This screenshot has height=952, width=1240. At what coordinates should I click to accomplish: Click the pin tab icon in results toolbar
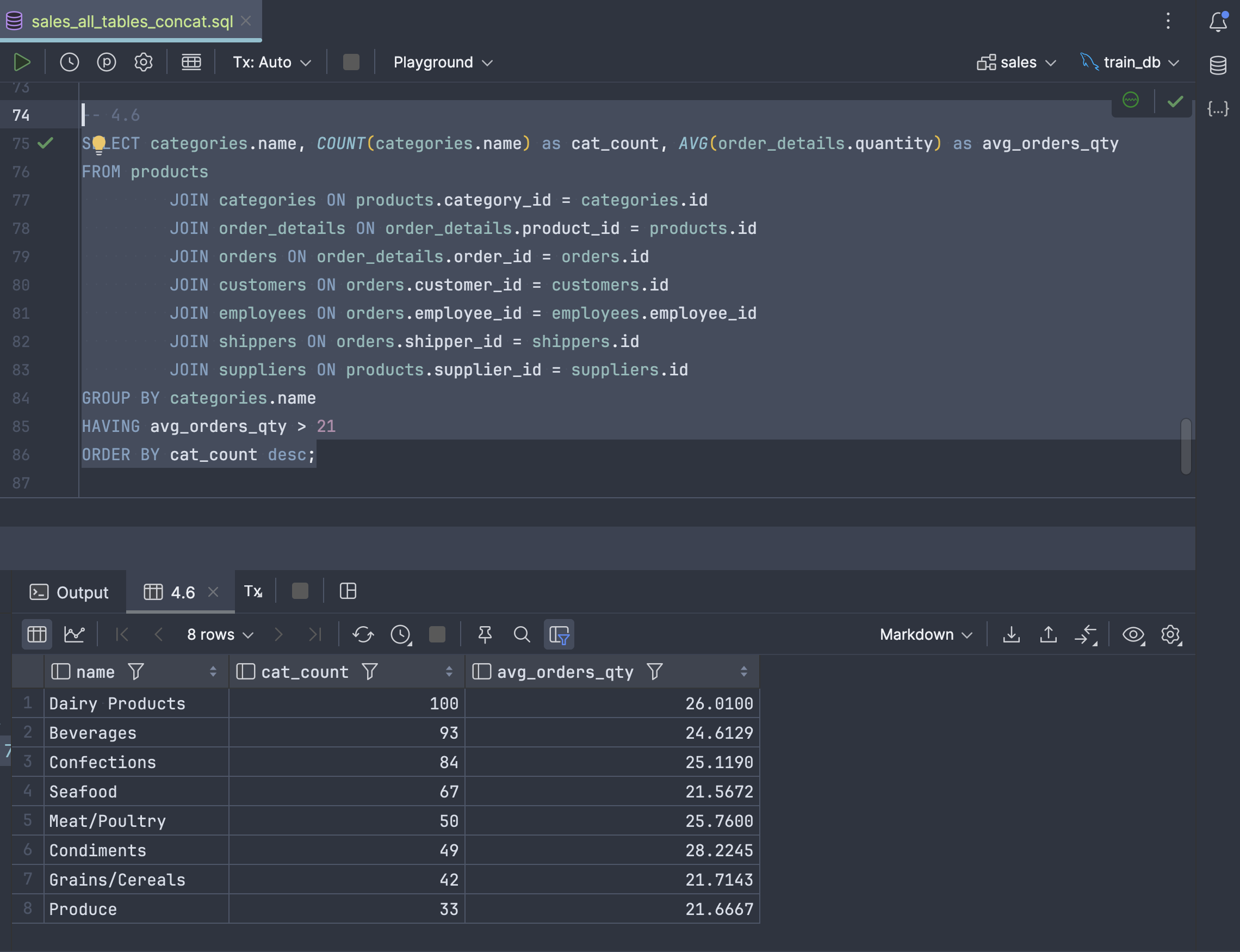tap(485, 634)
